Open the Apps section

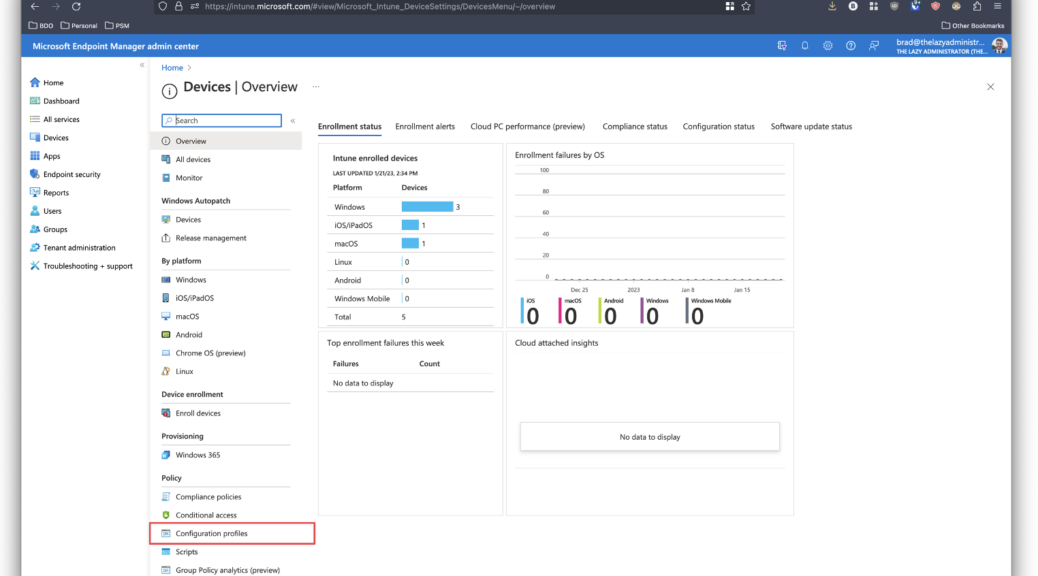pyautogui.click(x=45, y=156)
